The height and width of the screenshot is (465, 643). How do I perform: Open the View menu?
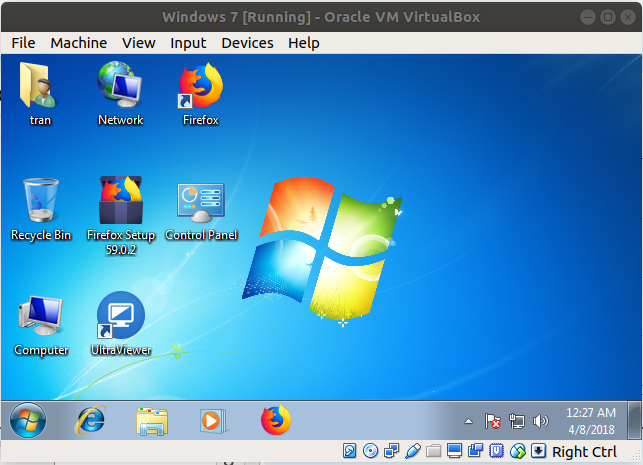tap(139, 43)
